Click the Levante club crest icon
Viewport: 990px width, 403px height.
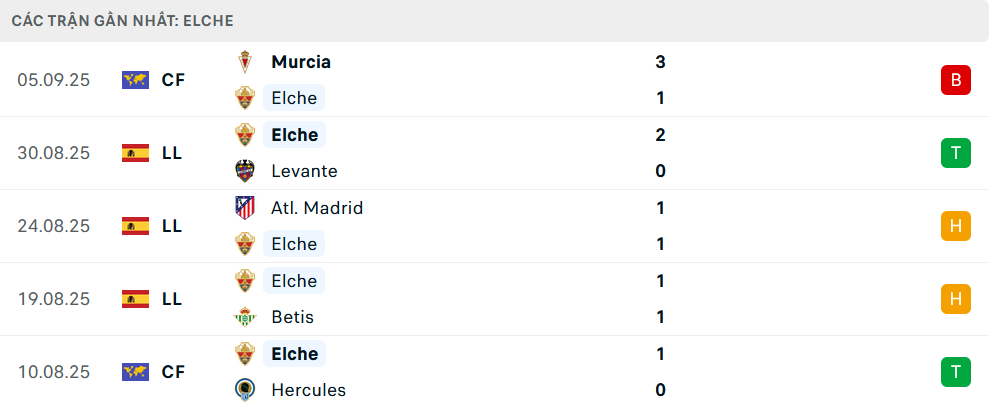click(245, 171)
